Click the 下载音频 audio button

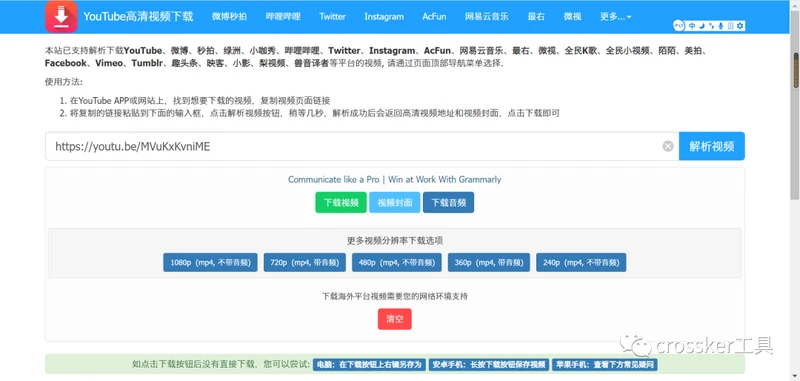coord(448,202)
